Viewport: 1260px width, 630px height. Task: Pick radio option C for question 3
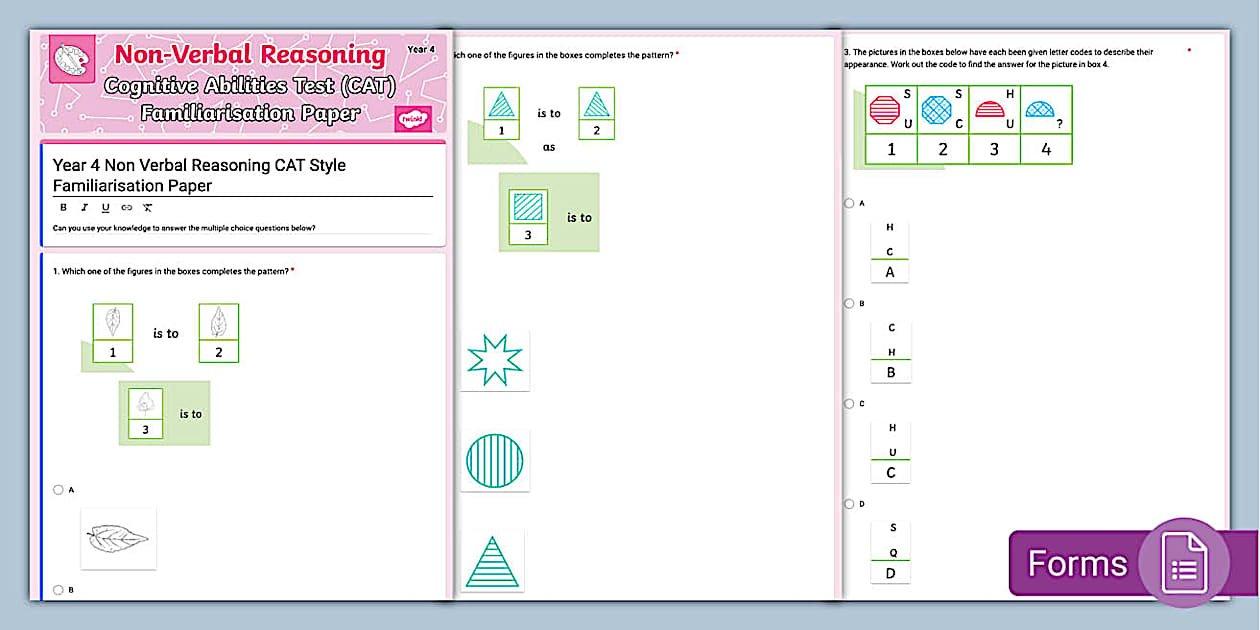(849, 404)
